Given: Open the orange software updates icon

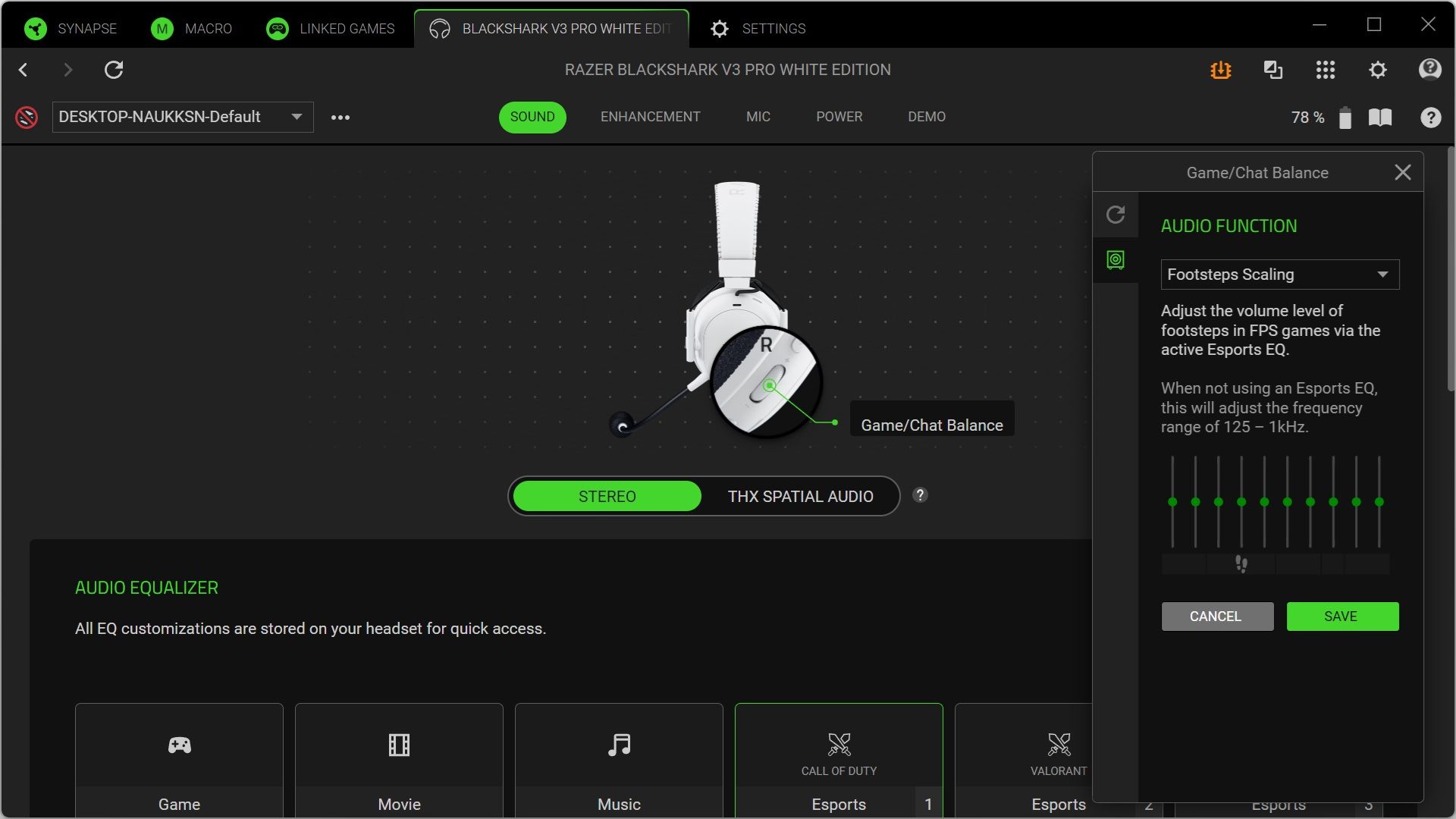Looking at the screenshot, I should coord(1220,70).
